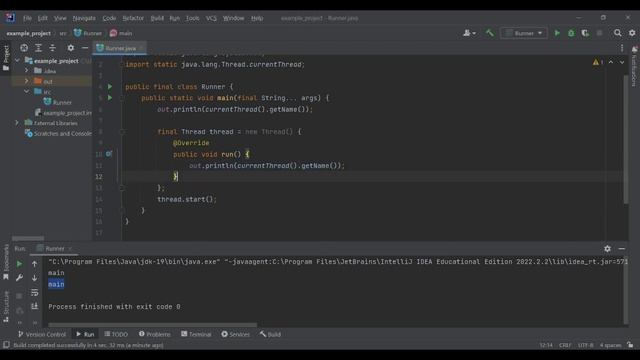Go to previous highlighted problem arrow
This screenshot has height=360, width=640.
click(611, 62)
